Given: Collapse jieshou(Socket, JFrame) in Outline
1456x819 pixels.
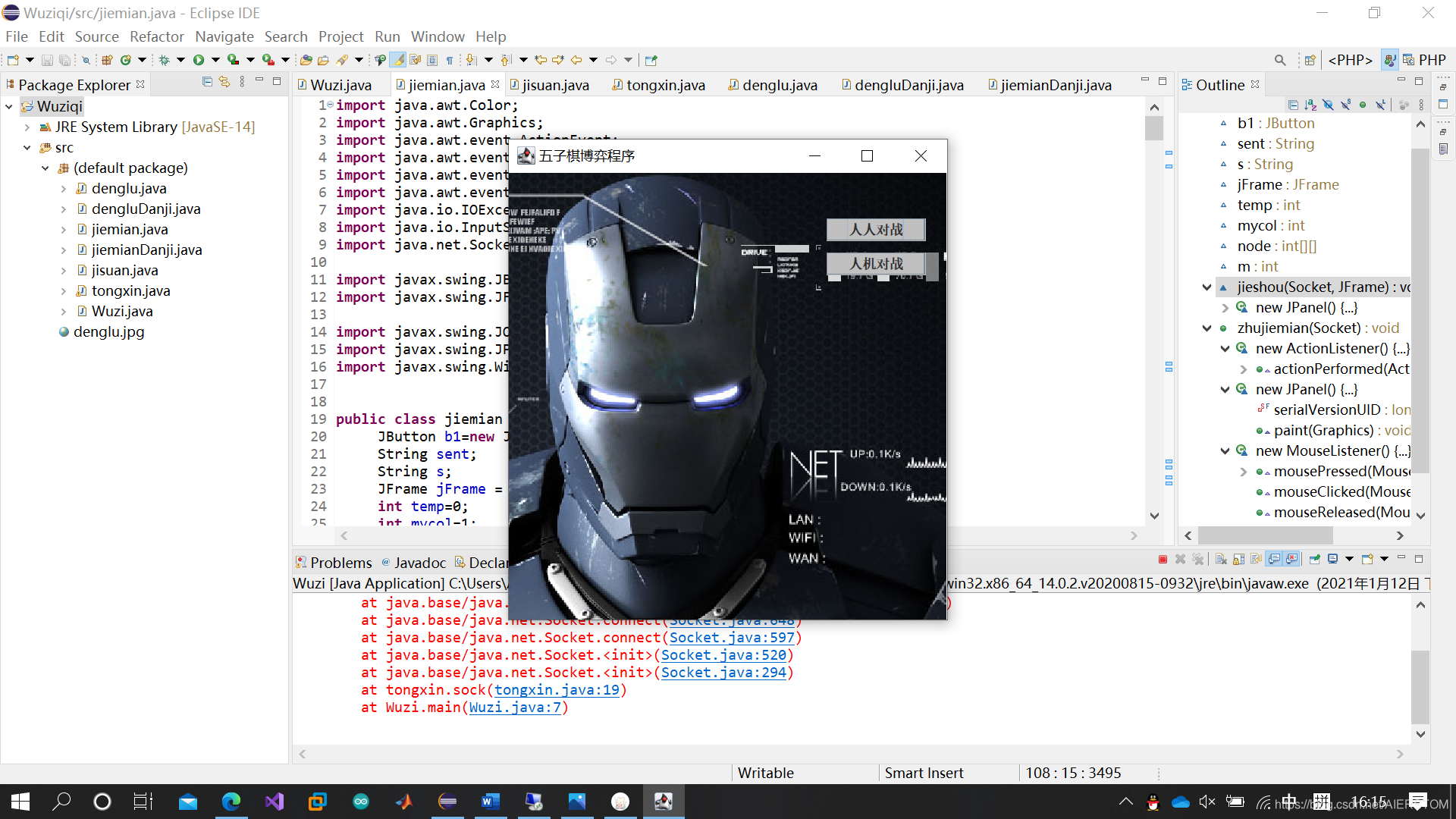Looking at the screenshot, I should [x=1207, y=287].
